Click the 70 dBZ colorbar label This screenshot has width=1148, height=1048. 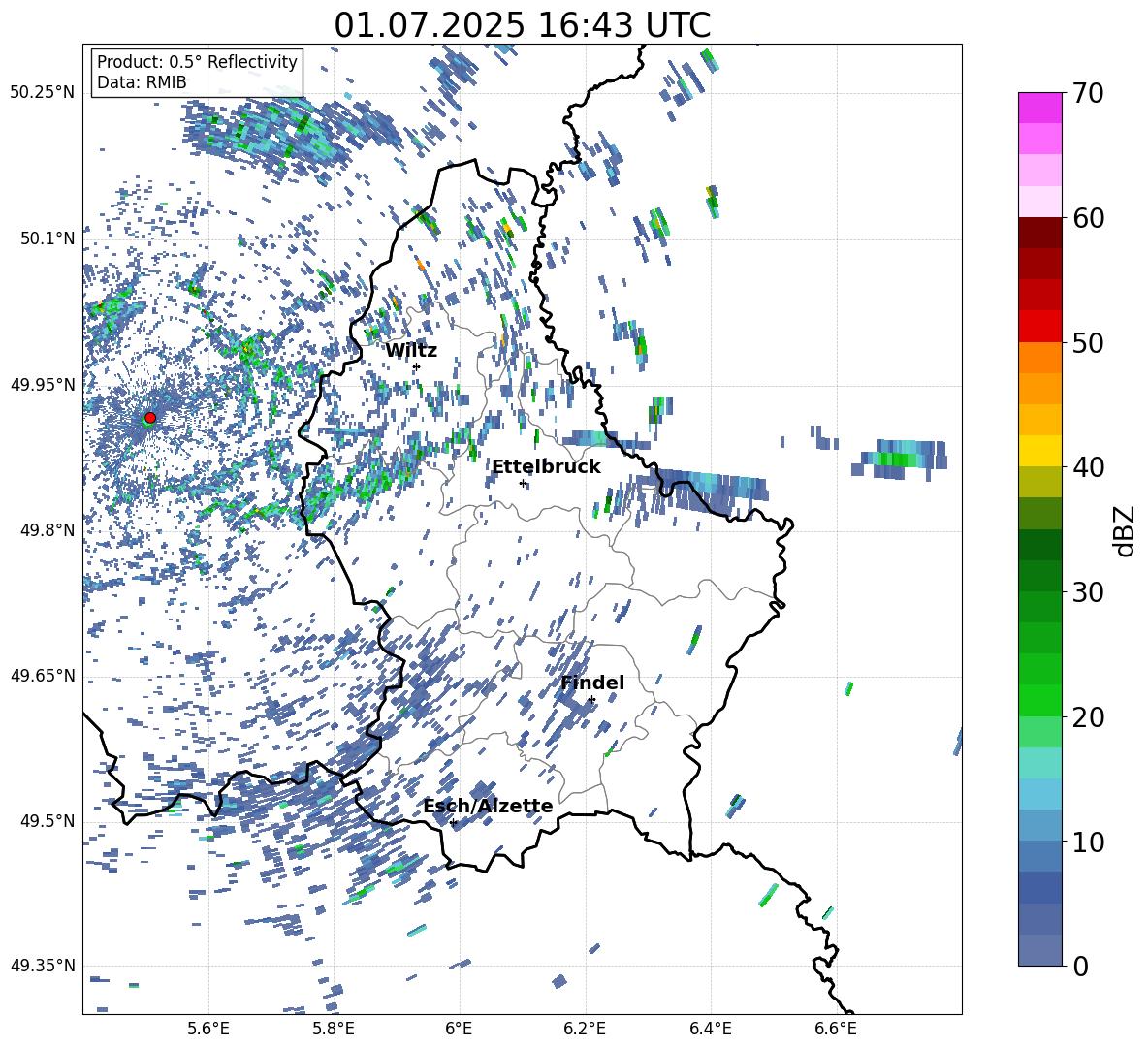(x=1088, y=94)
